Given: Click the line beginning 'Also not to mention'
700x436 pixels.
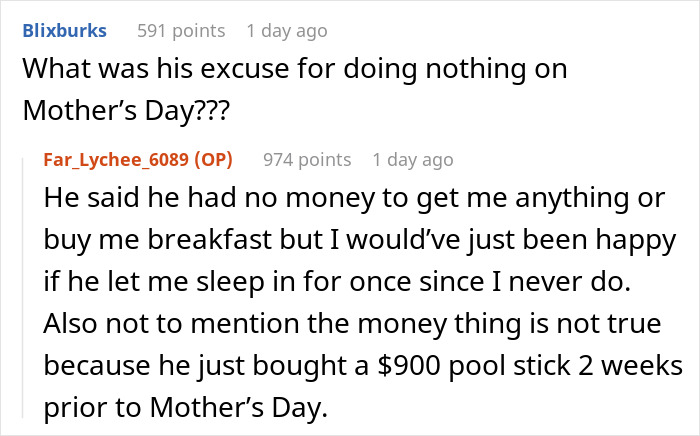Looking at the screenshot, I should (x=352, y=323).
